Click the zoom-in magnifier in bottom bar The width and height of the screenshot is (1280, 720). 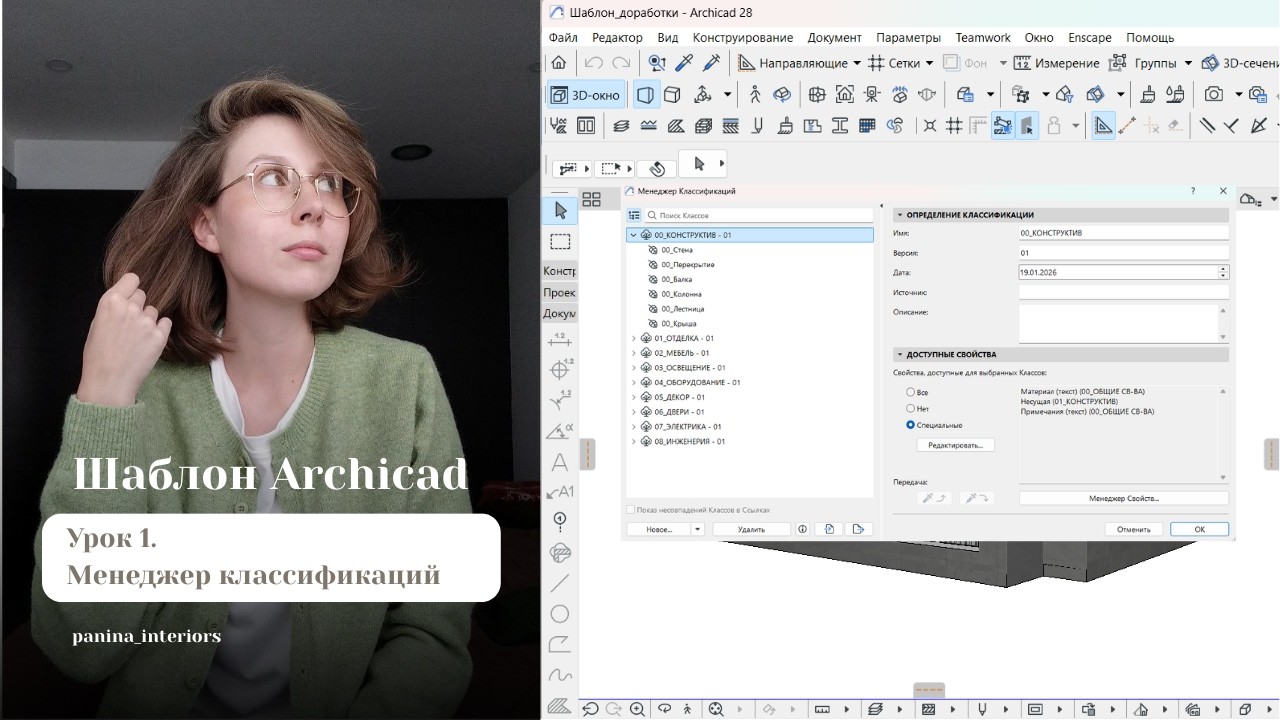coord(638,709)
